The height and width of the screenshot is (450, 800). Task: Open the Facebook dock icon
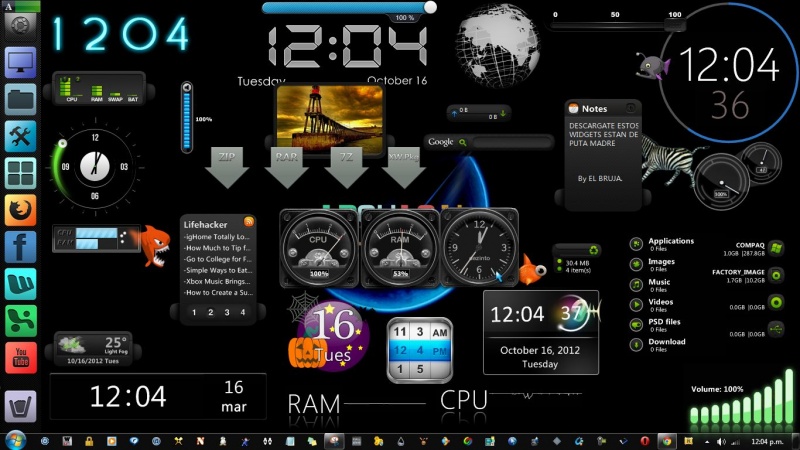[x=20, y=246]
